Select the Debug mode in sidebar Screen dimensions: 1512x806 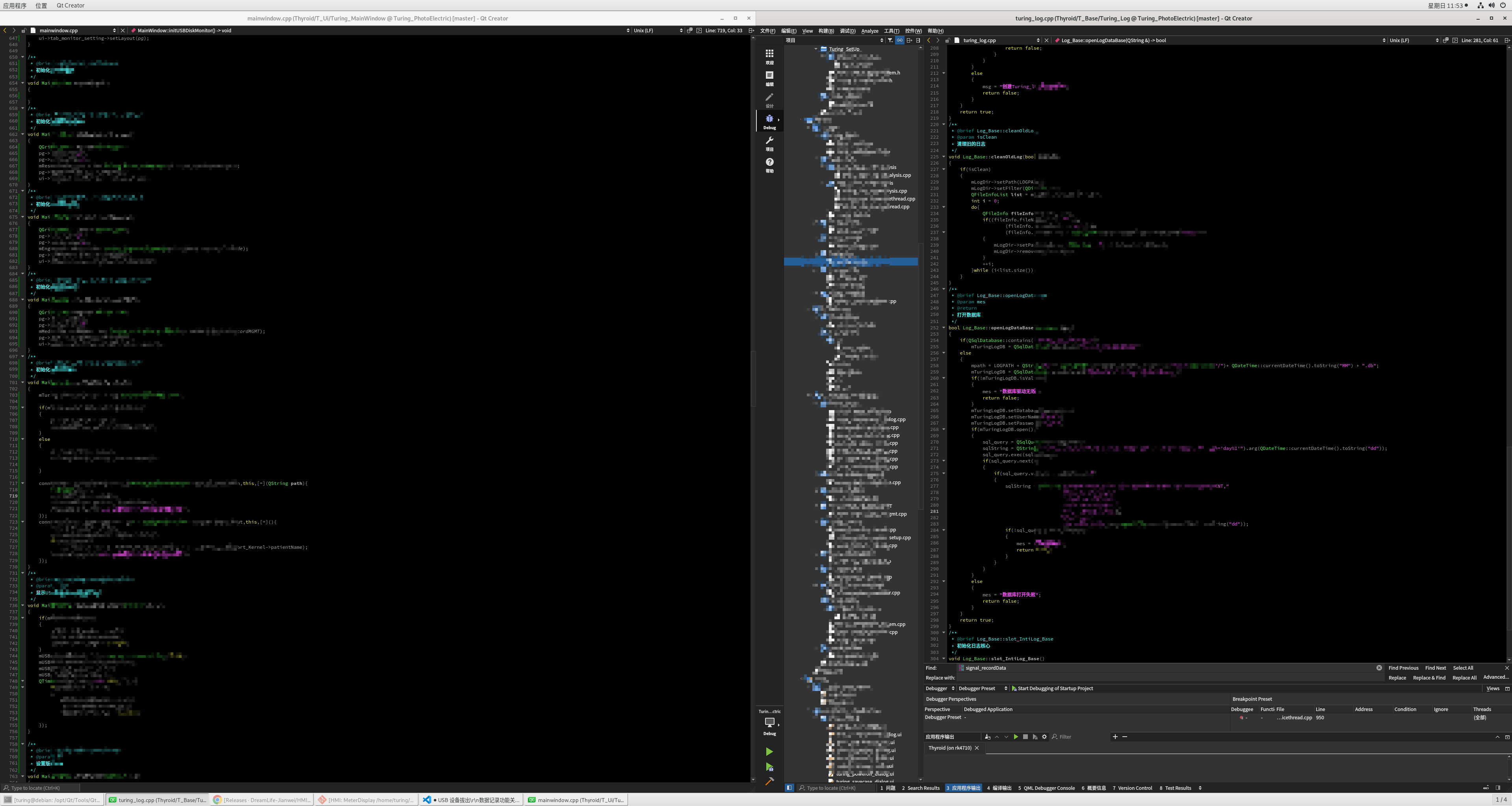pos(769,121)
